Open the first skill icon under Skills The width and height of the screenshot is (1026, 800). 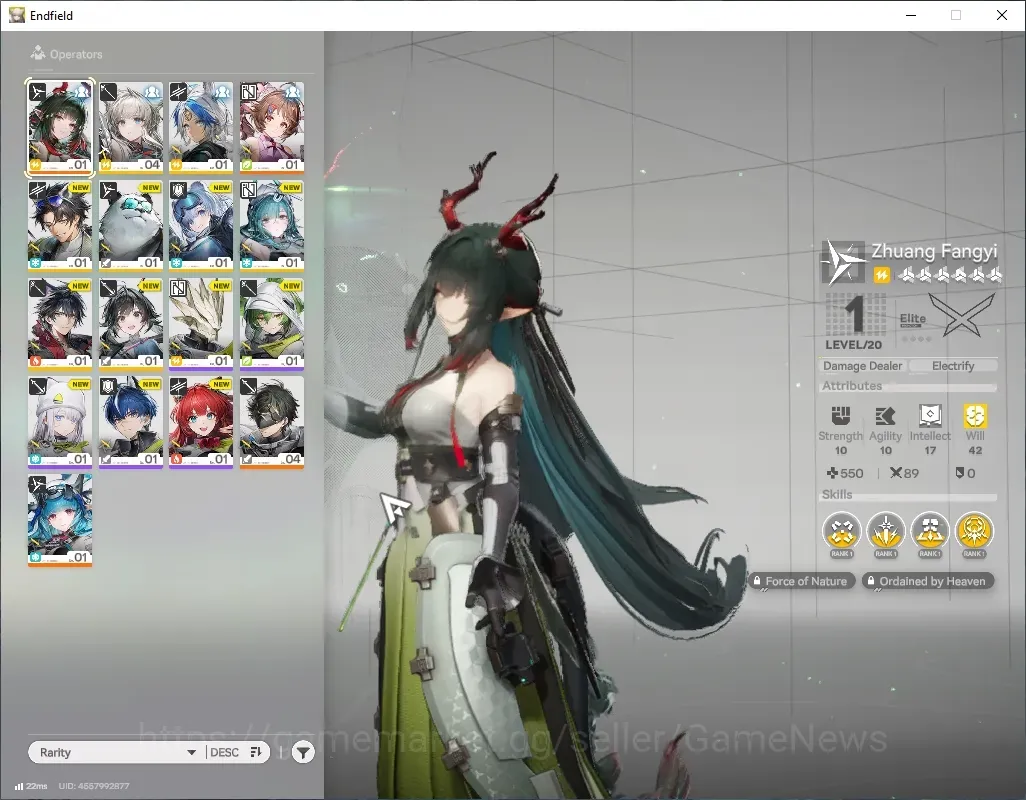click(841, 530)
